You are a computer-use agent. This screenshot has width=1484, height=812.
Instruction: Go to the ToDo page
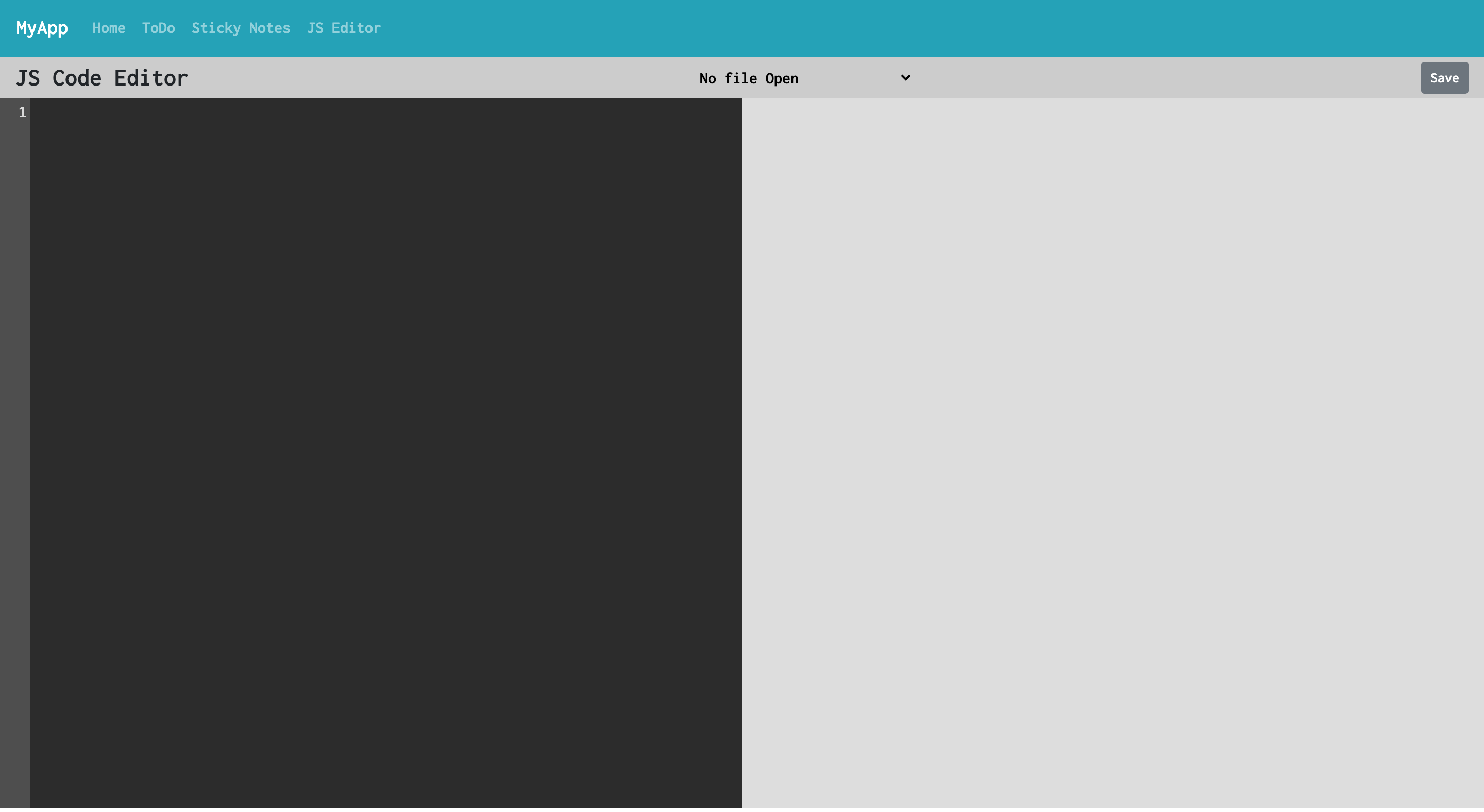(158, 28)
